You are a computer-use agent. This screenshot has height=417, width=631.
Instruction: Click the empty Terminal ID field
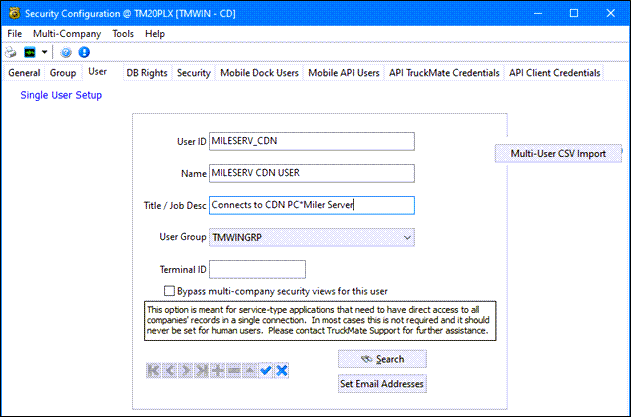[x=258, y=269]
